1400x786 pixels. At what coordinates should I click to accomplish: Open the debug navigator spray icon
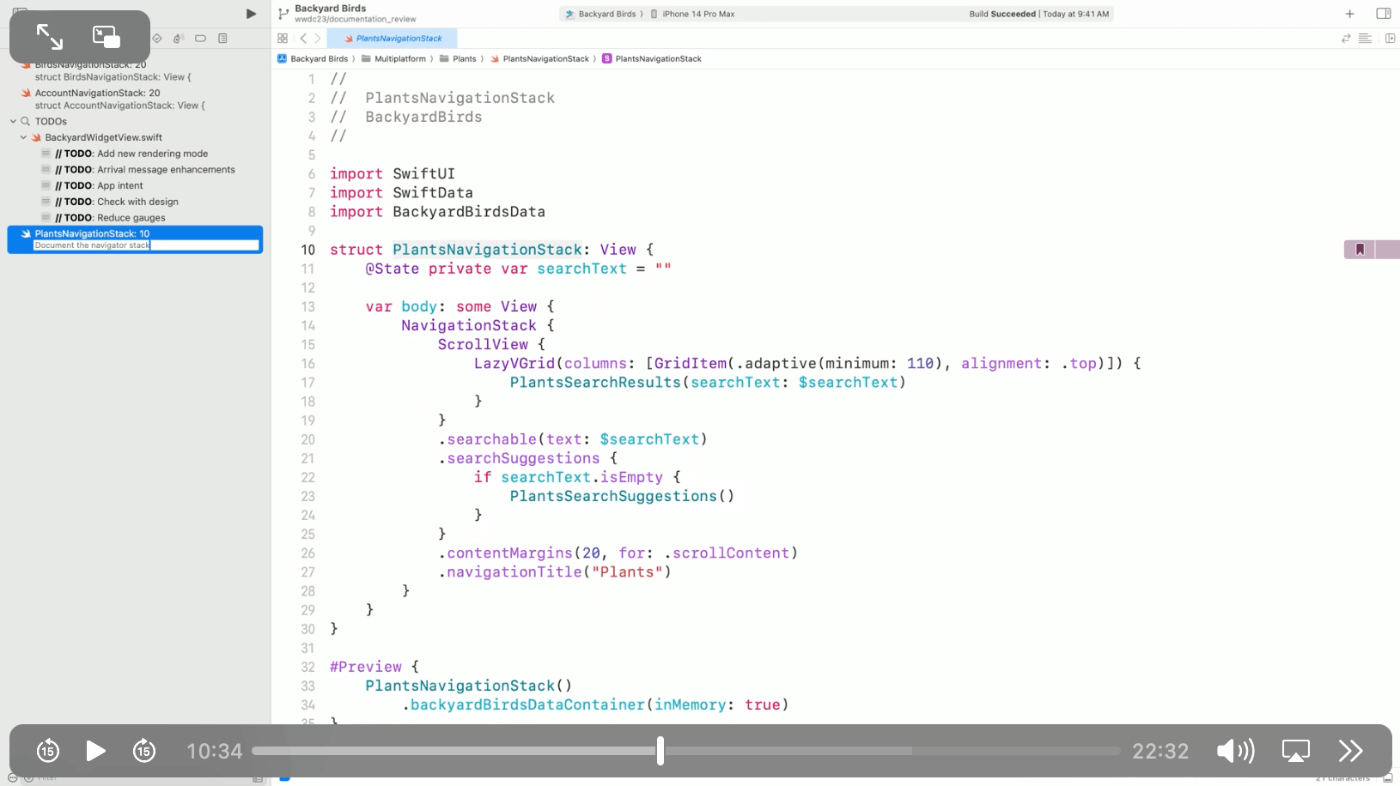178,38
